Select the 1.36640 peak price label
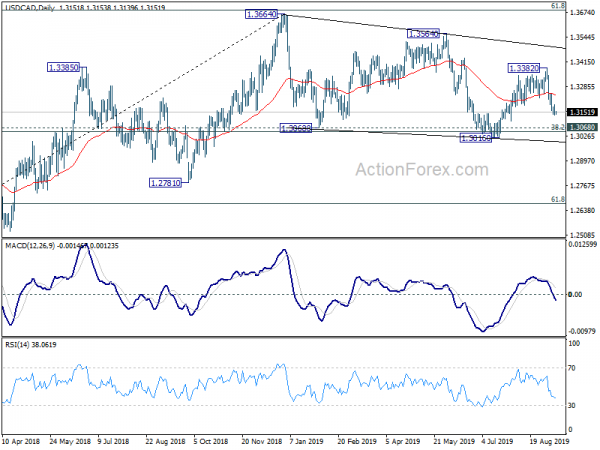Image resolution: width=600 pixels, height=450 pixels. [x=262, y=15]
